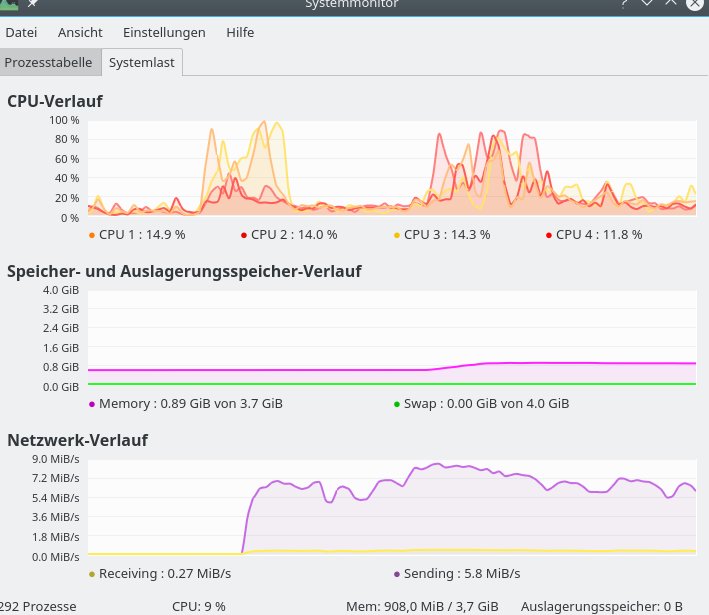Select the Systemlast tab
Image resolution: width=709 pixels, height=615 pixels.
[x=142, y=62]
